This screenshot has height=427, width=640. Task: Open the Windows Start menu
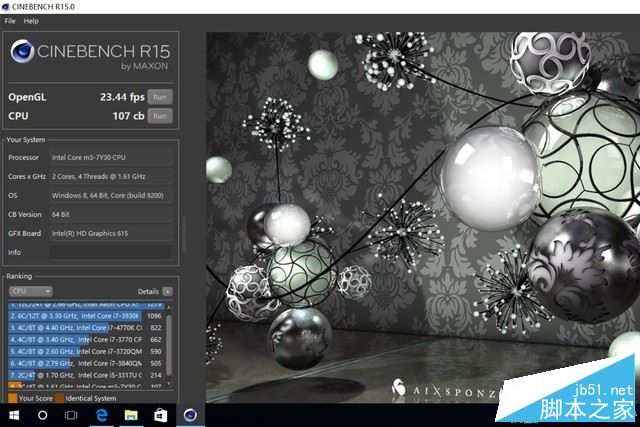click(x=14, y=414)
